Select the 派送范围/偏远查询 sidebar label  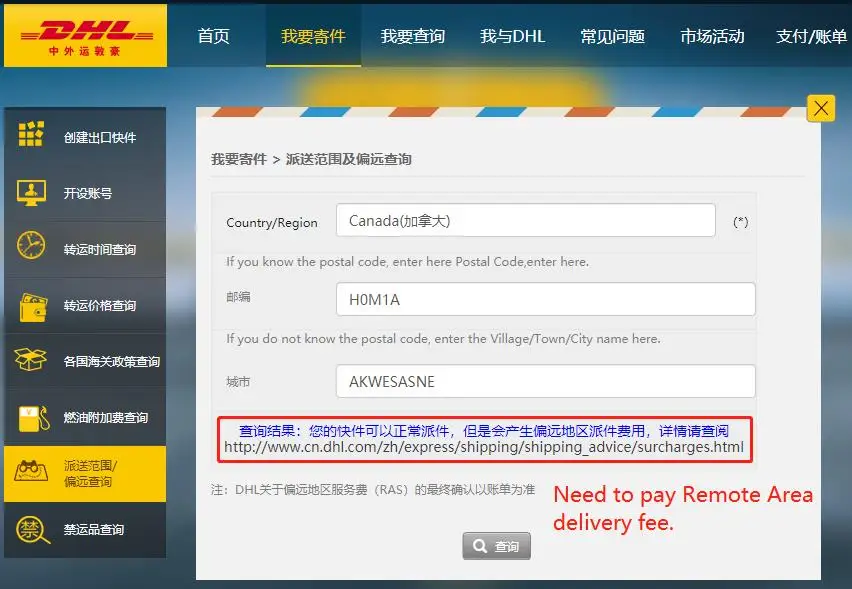[90, 473]
